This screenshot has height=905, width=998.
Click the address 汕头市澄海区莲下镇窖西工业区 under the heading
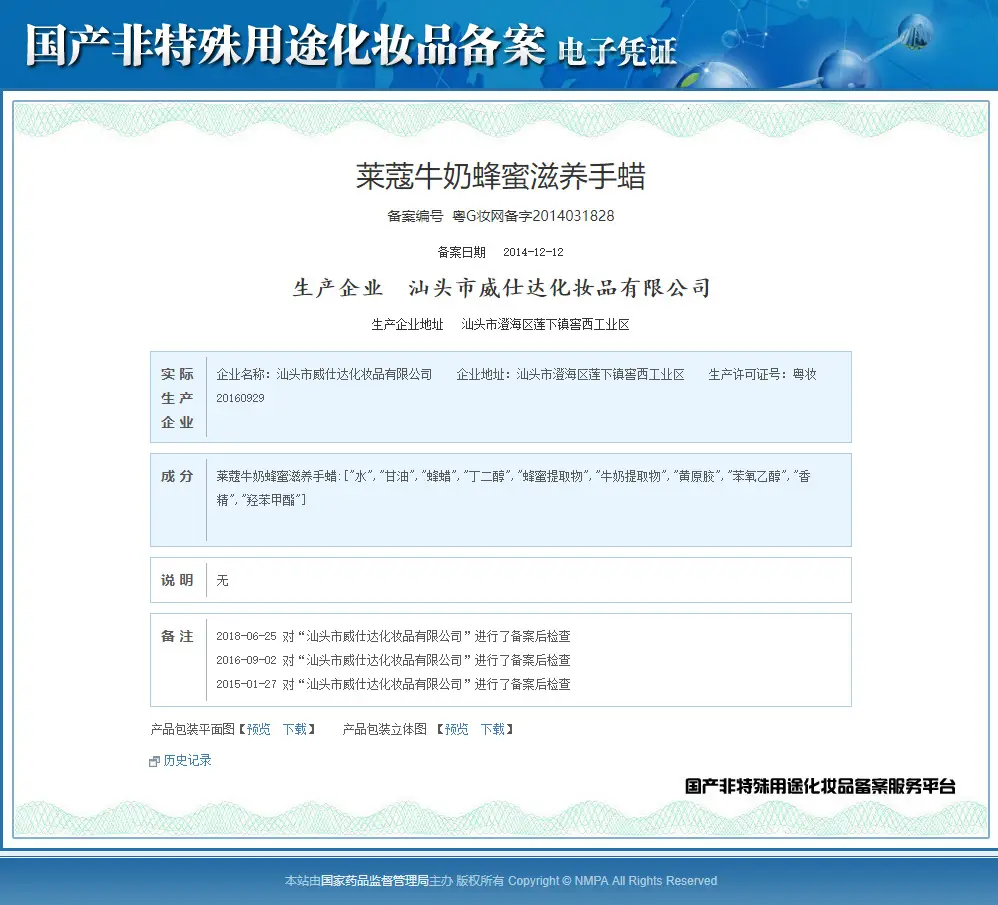pyautogui.click(x=545, y=325)
